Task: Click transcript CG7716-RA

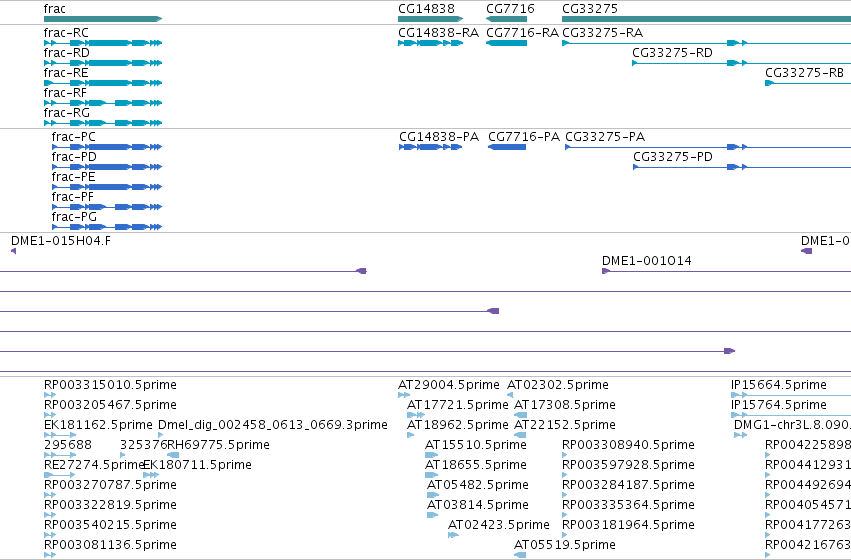Action: [x=506, y=43]
